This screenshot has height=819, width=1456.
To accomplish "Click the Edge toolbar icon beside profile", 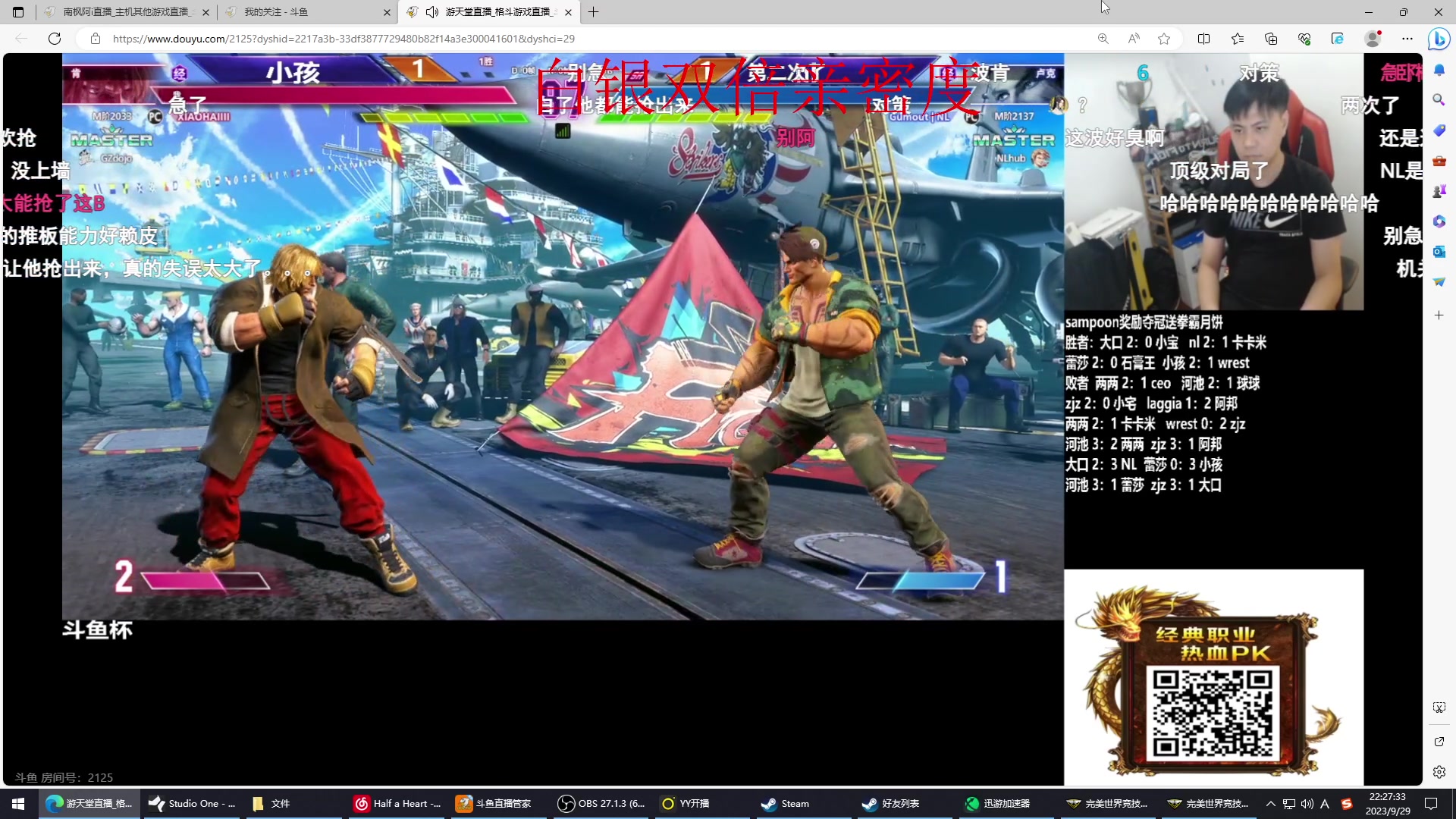I will point(1338,39).
